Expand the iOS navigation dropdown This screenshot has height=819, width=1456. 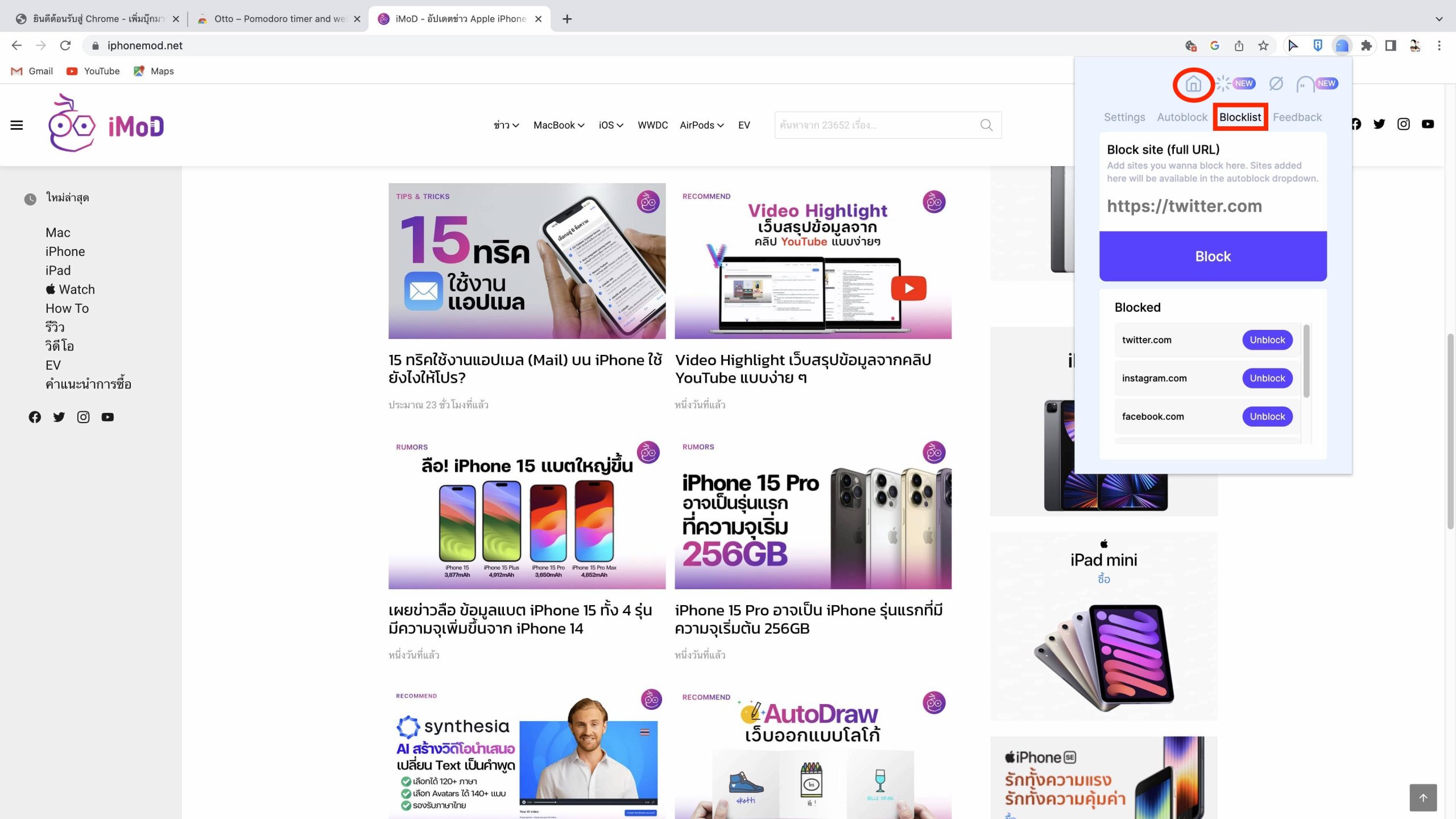611,125
